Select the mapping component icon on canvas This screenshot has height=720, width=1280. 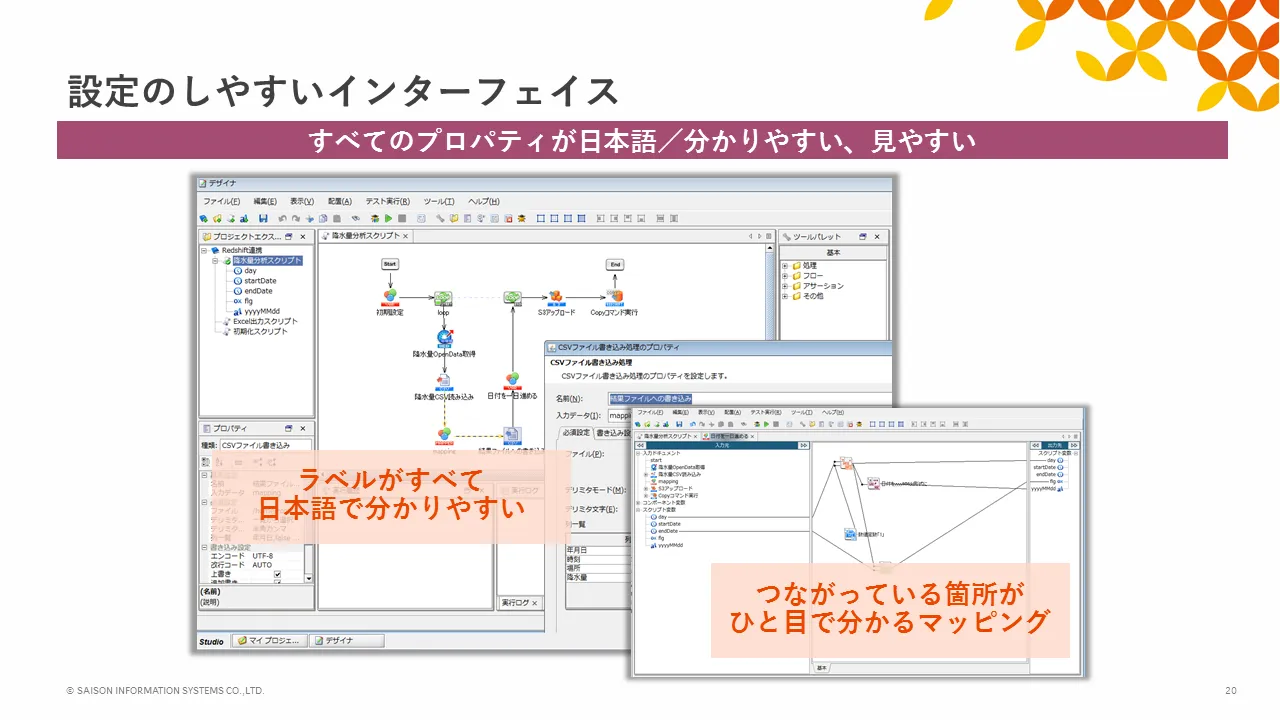point(444,435)
